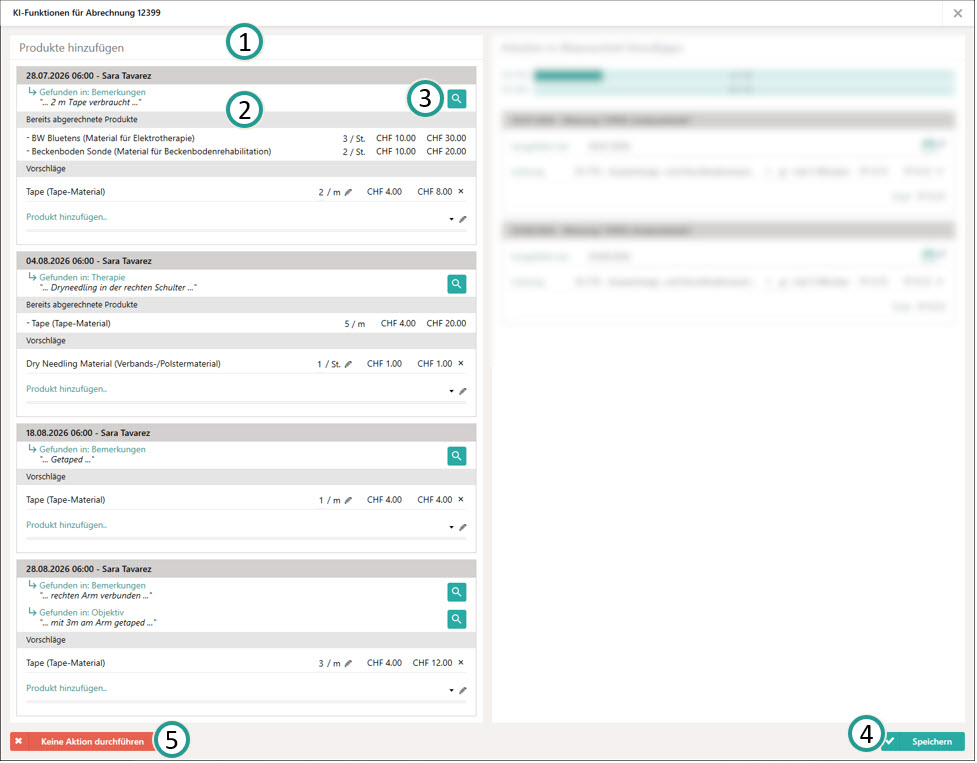977x763 pixels.
Task: Save with the Speichern button
Action: [923, 742]
